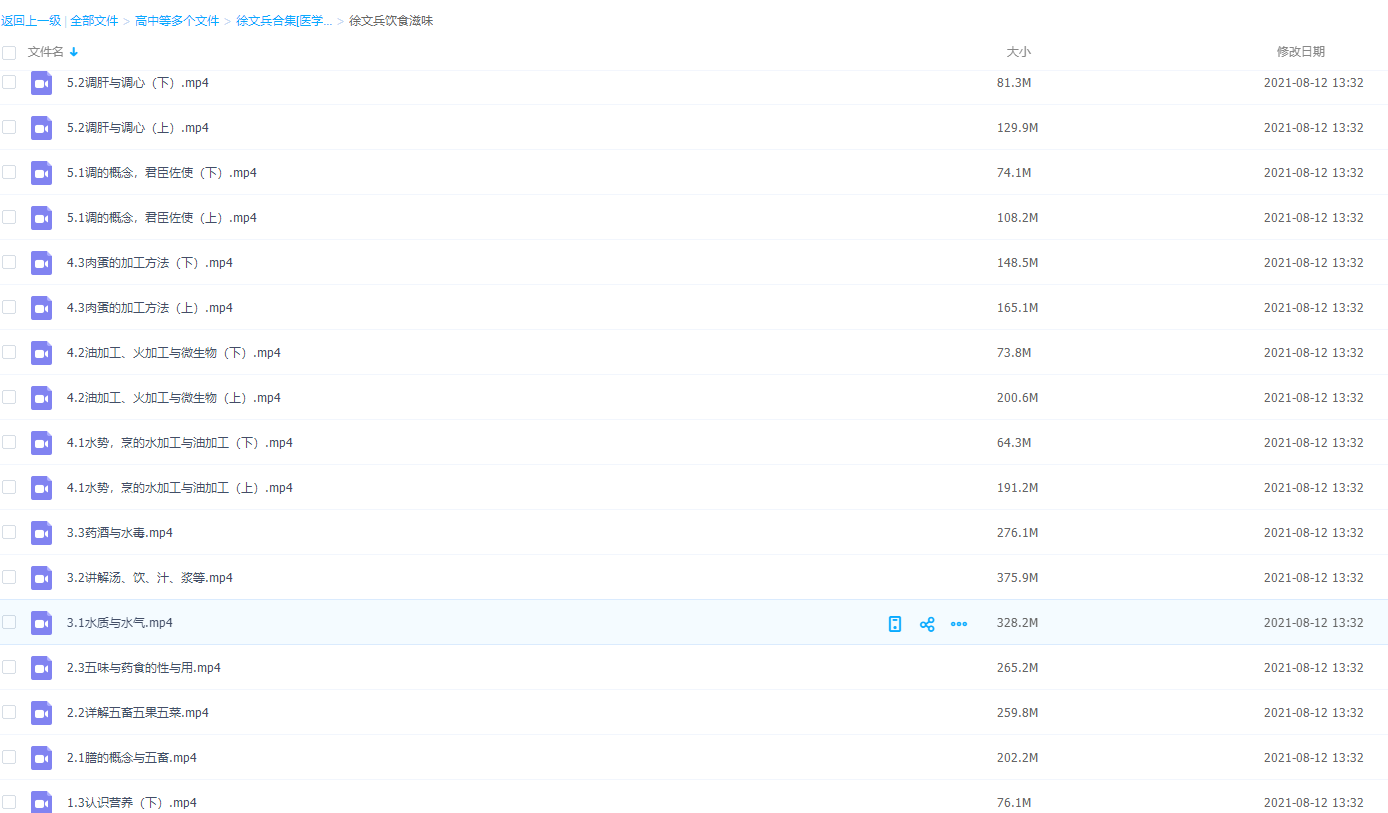Click the video file icon for 3.3药酒与水毒.mp4
This screenshot has width=1388, height=813.
coord(41,533)
